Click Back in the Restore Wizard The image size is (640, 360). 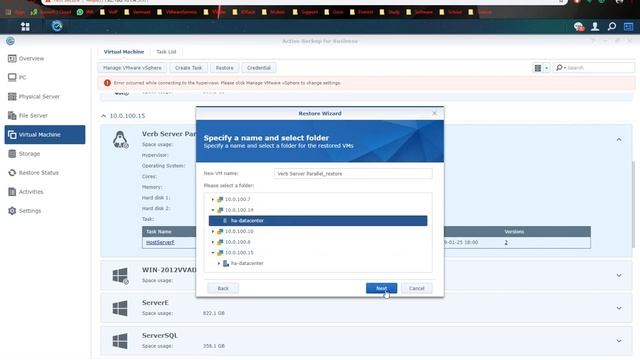pos(223,288)
